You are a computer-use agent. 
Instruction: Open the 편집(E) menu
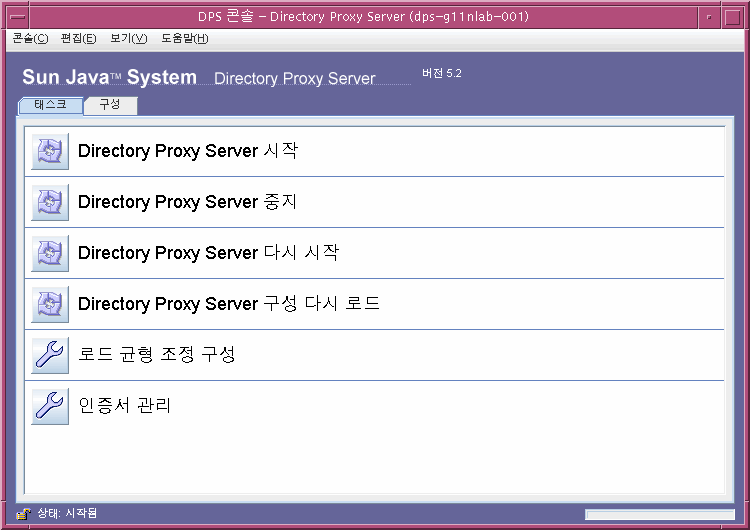(78, 39)
